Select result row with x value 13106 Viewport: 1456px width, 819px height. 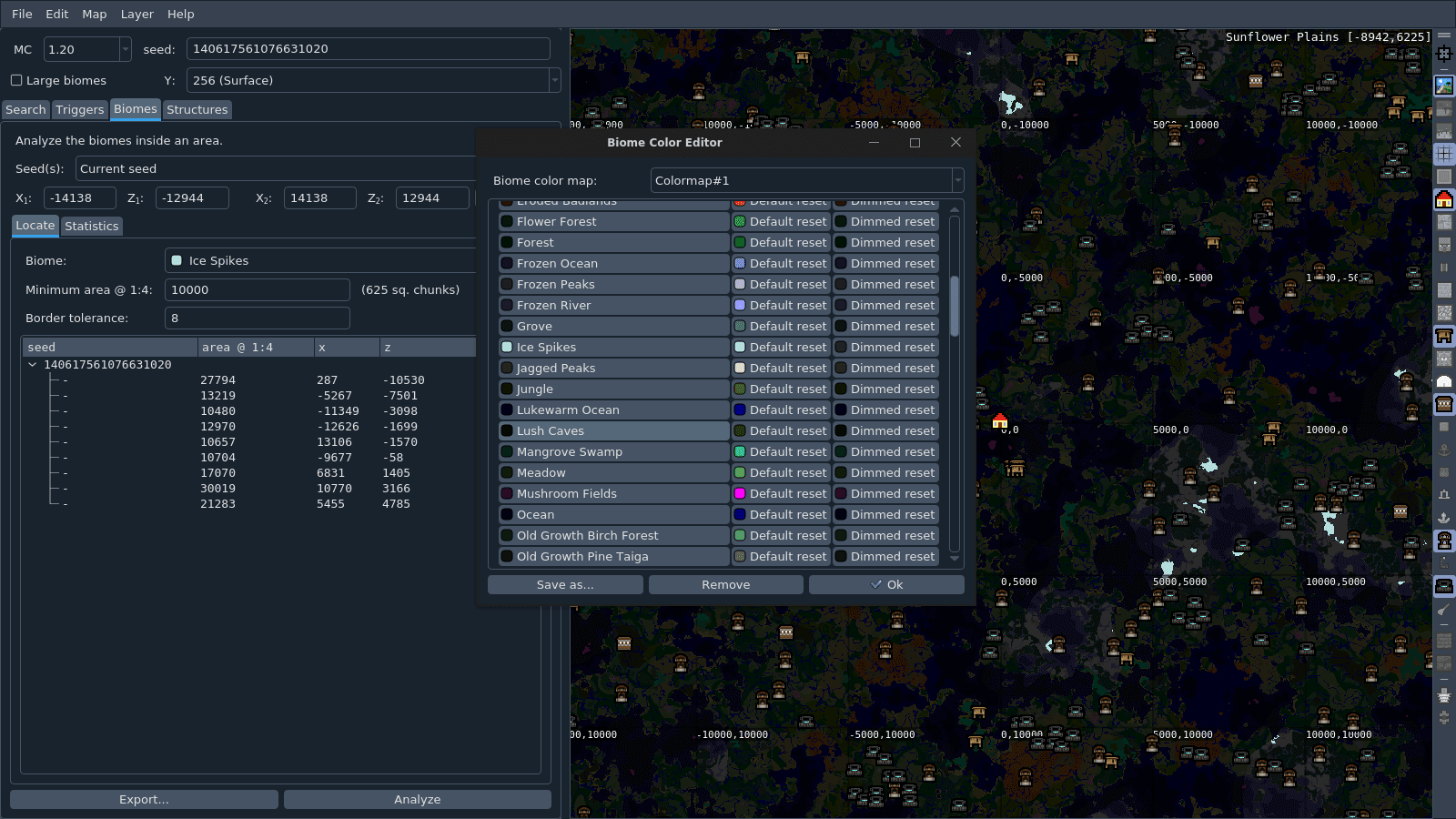[x=248, y=442]
